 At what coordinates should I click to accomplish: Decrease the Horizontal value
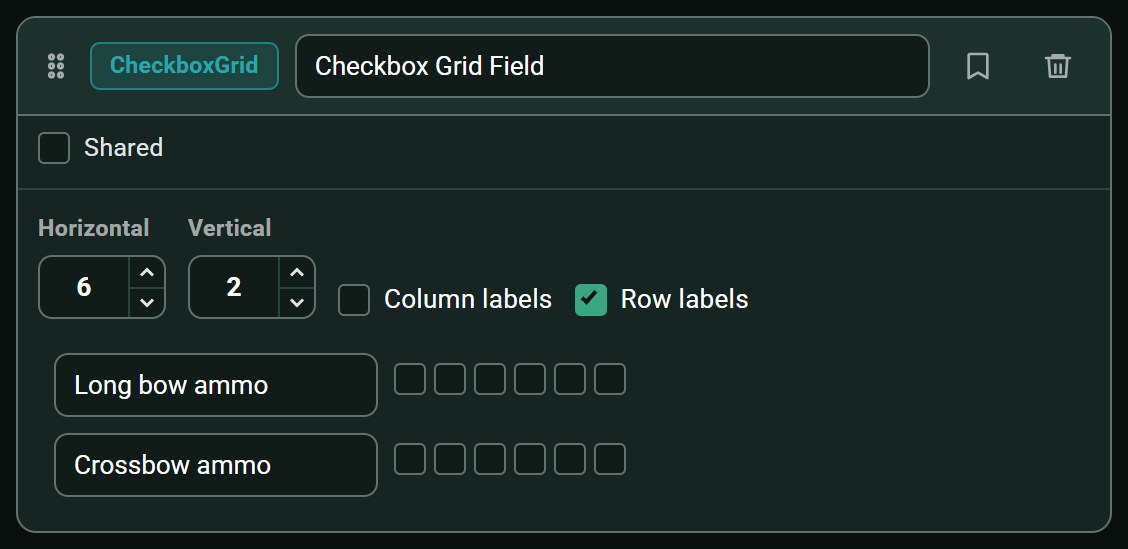click(x=147, y=302)
